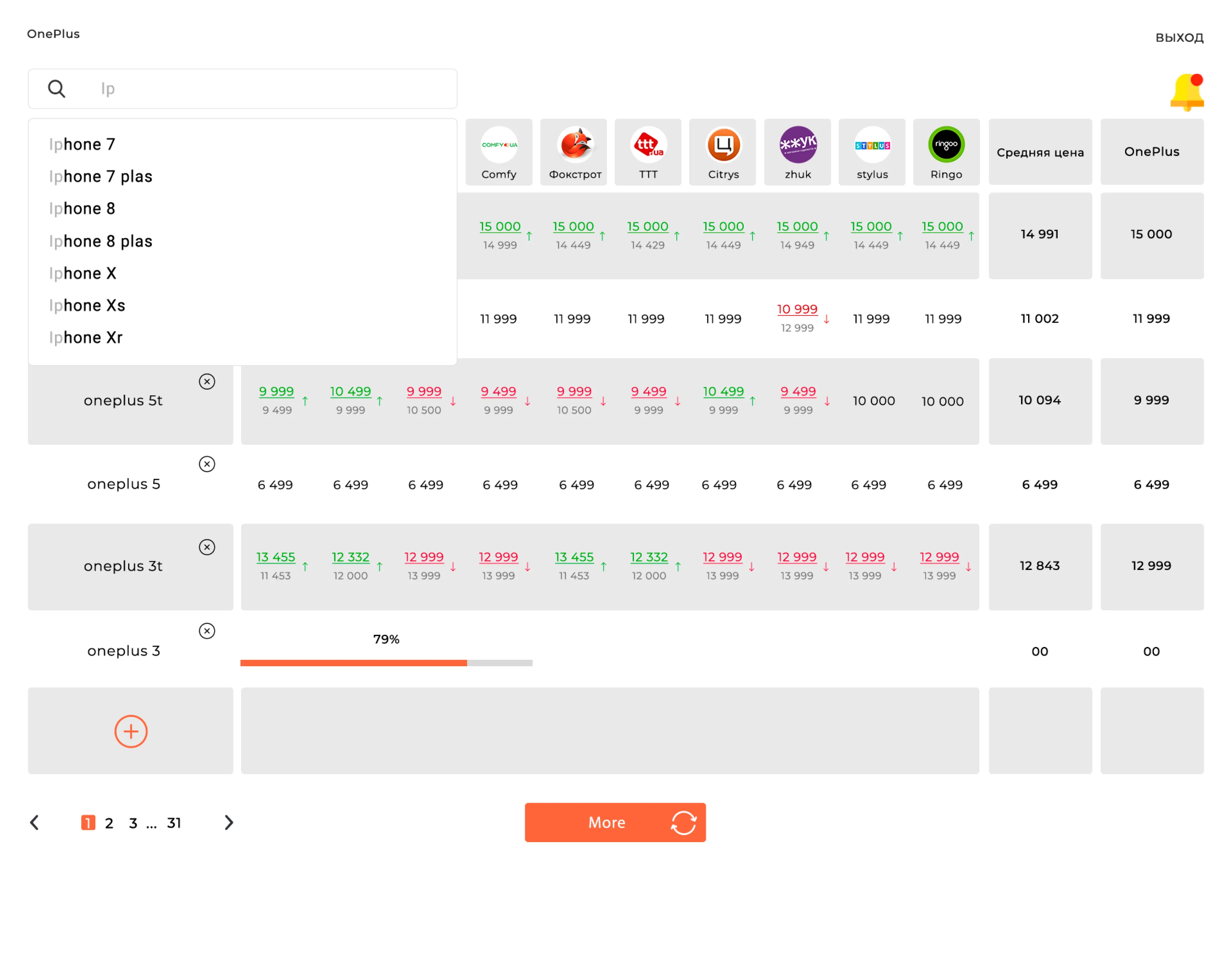Image resolution: width=1232 pixels, height=966 pixels.
Task: Click the Ringo store logo
Action: coord(946,145)
